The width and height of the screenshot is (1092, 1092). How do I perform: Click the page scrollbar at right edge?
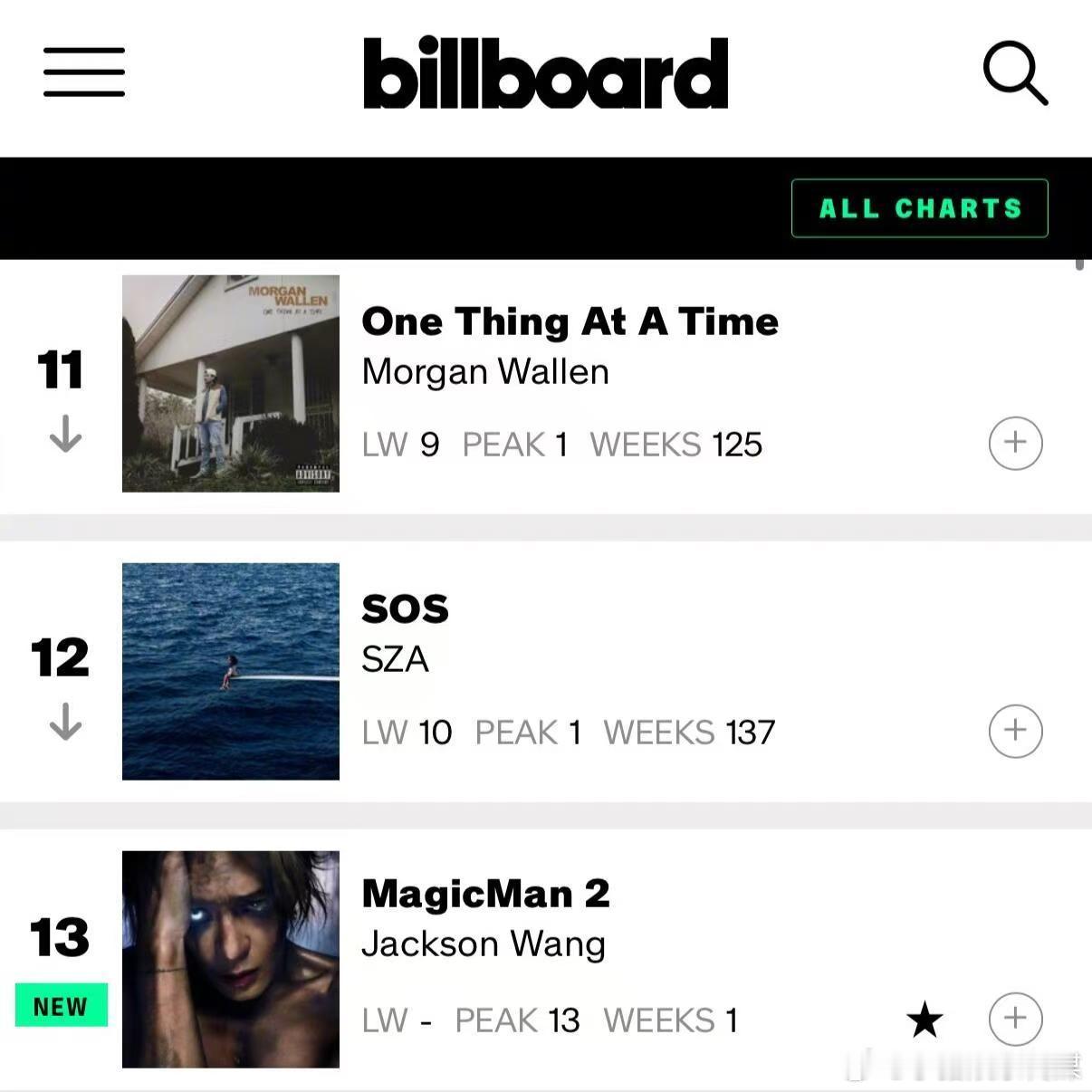point(1079,264)
